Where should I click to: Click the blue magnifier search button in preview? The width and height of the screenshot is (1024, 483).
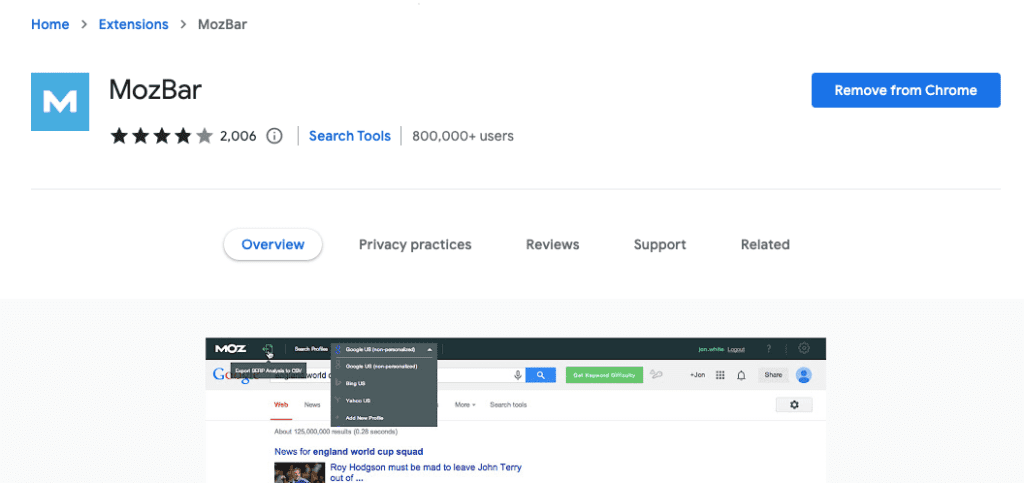click(x=541, y=375)
